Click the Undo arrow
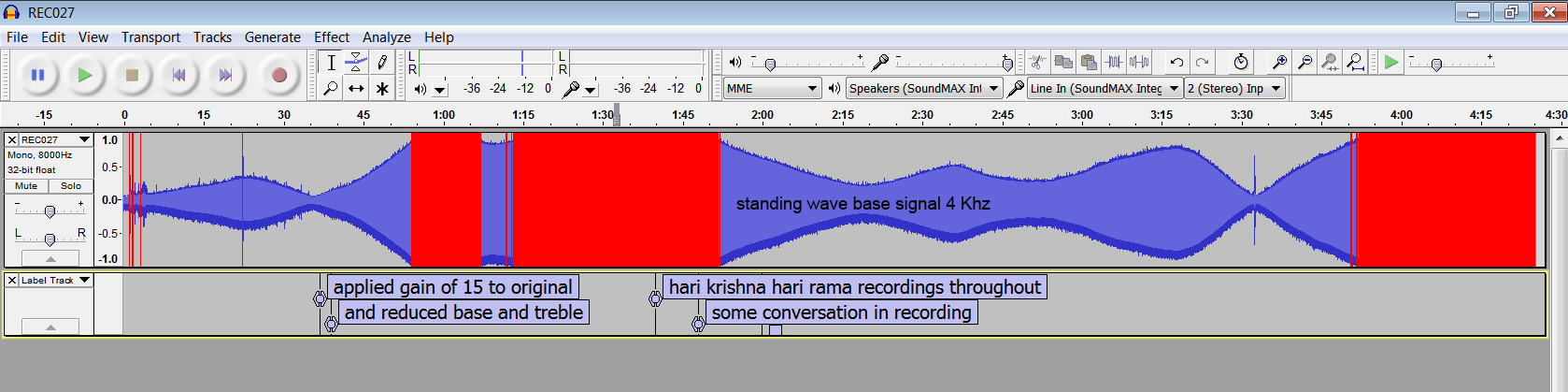1568x392 pixels. tap(1176, 62)
